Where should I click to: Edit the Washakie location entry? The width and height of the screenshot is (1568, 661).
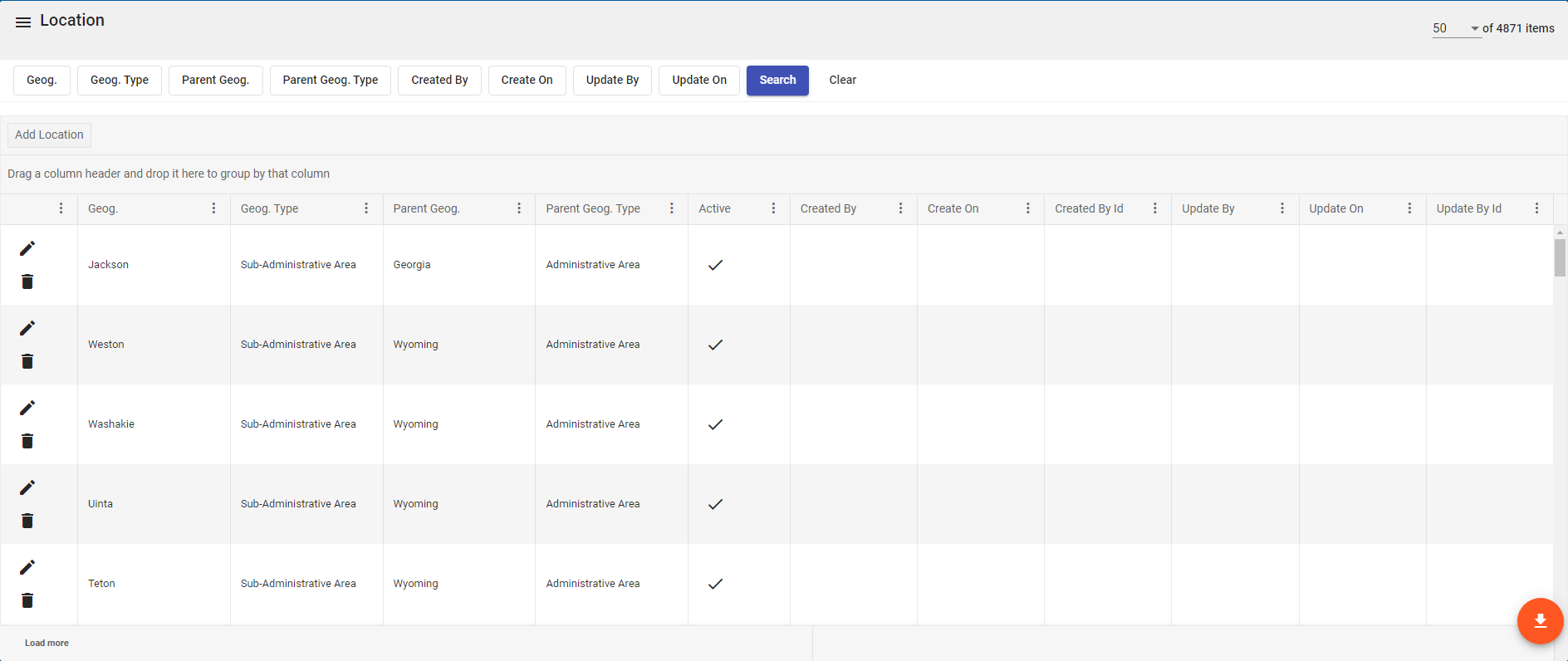click(x=27, y=408)
